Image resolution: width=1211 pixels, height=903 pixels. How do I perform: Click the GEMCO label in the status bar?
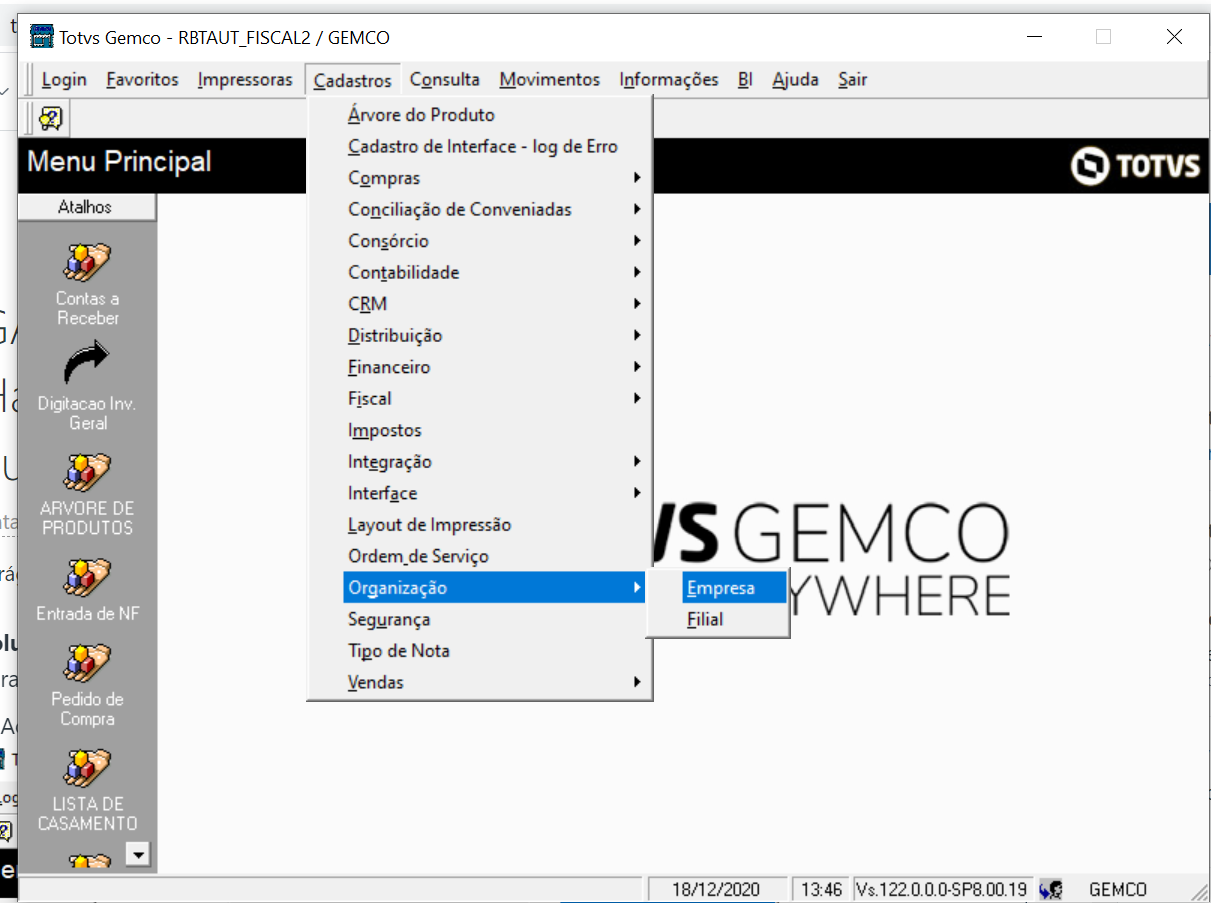1118,889
